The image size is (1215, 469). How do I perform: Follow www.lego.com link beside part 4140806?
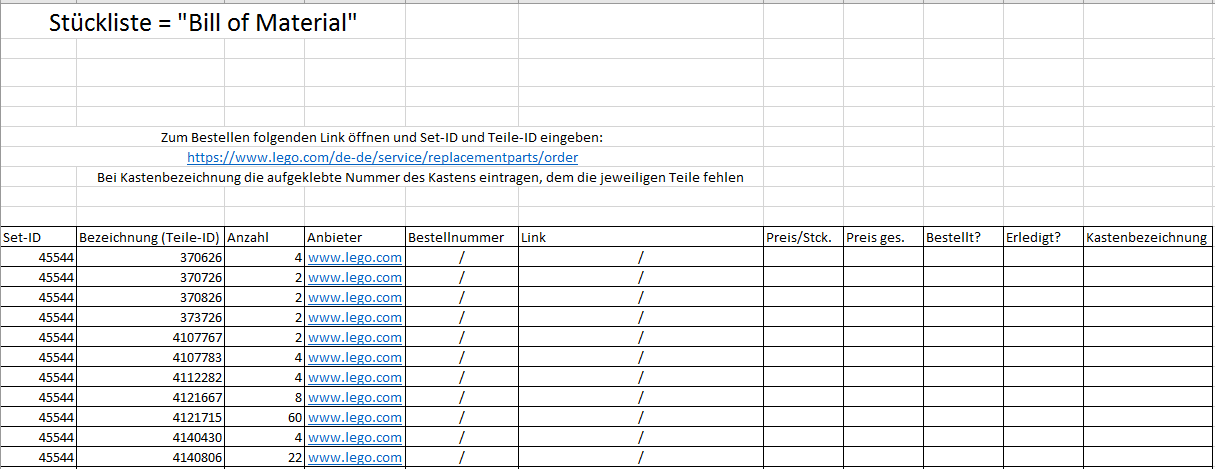coord(355,457)
